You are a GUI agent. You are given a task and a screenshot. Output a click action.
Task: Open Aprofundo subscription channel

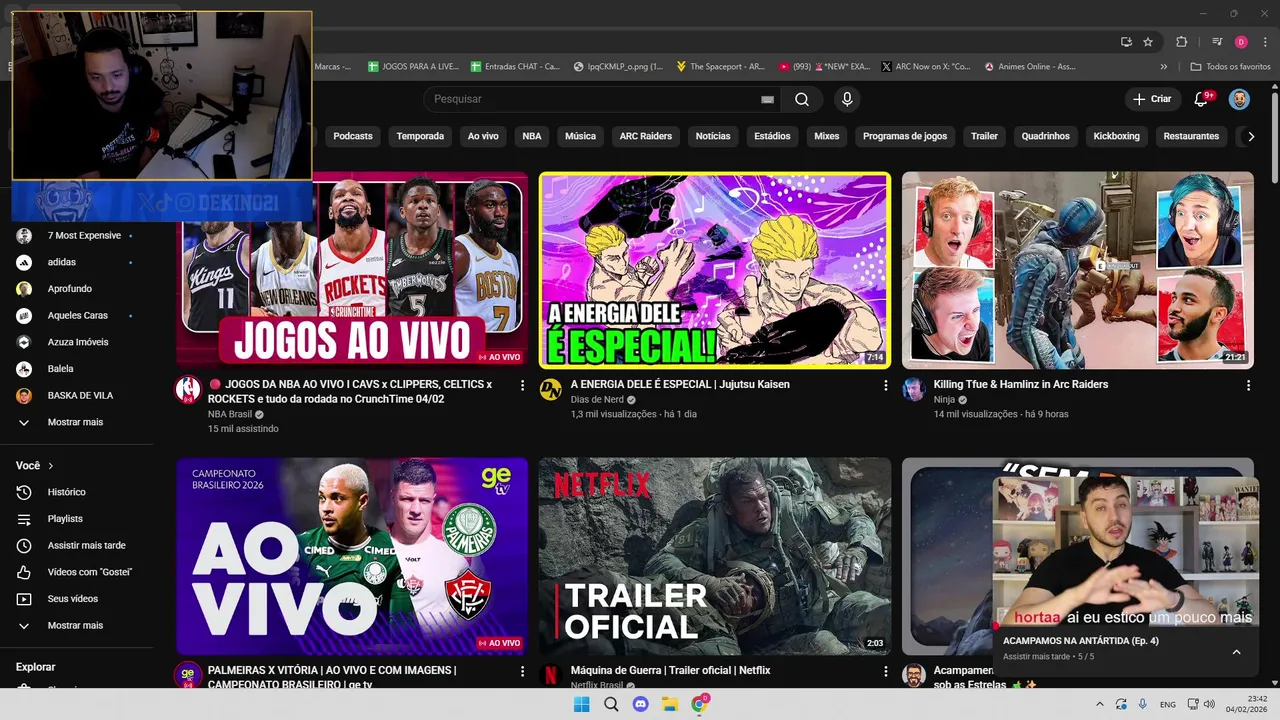point(76,289)
